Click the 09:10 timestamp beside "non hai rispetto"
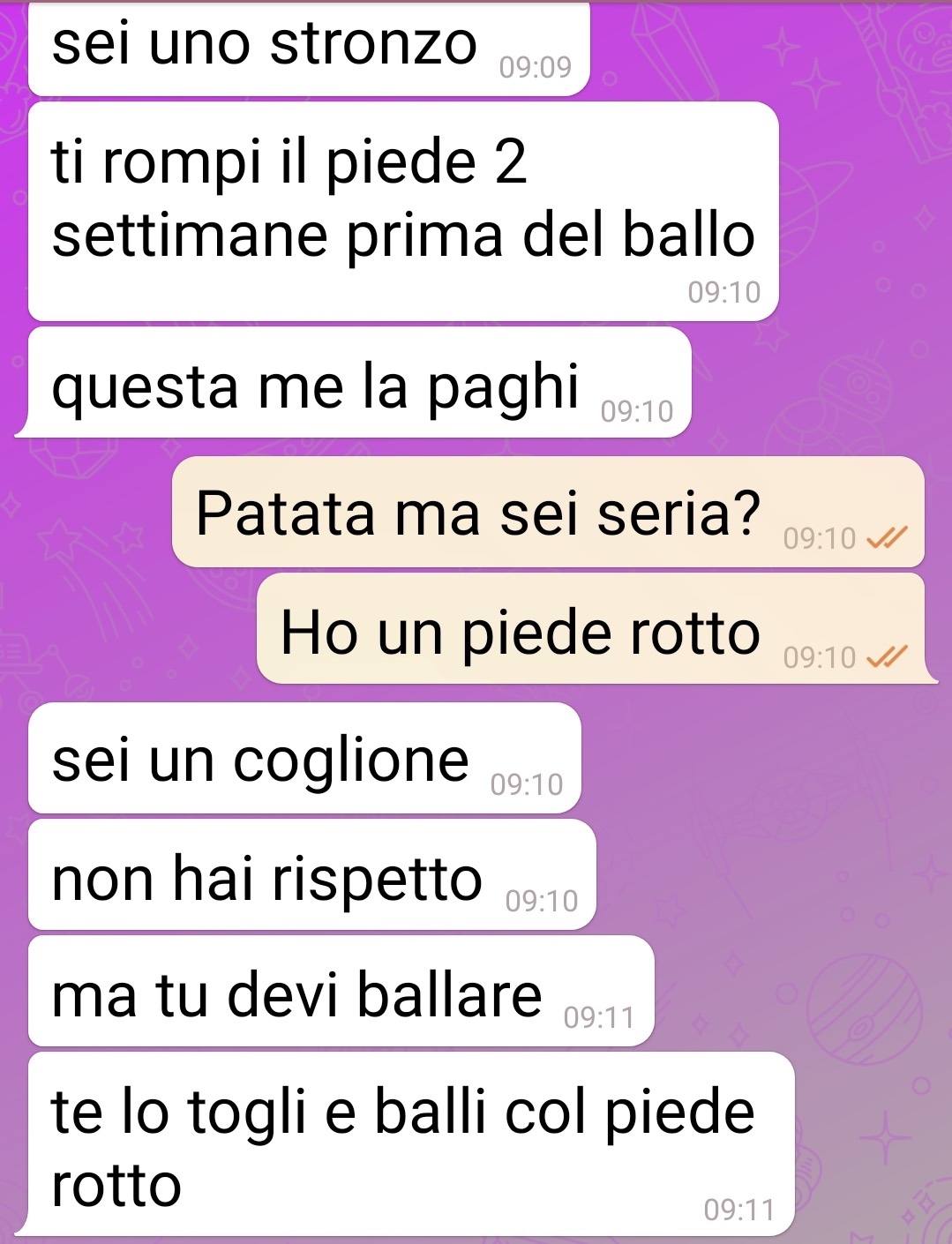The height and width of the screenshot is (1244, 952). (x=542, y=901)
